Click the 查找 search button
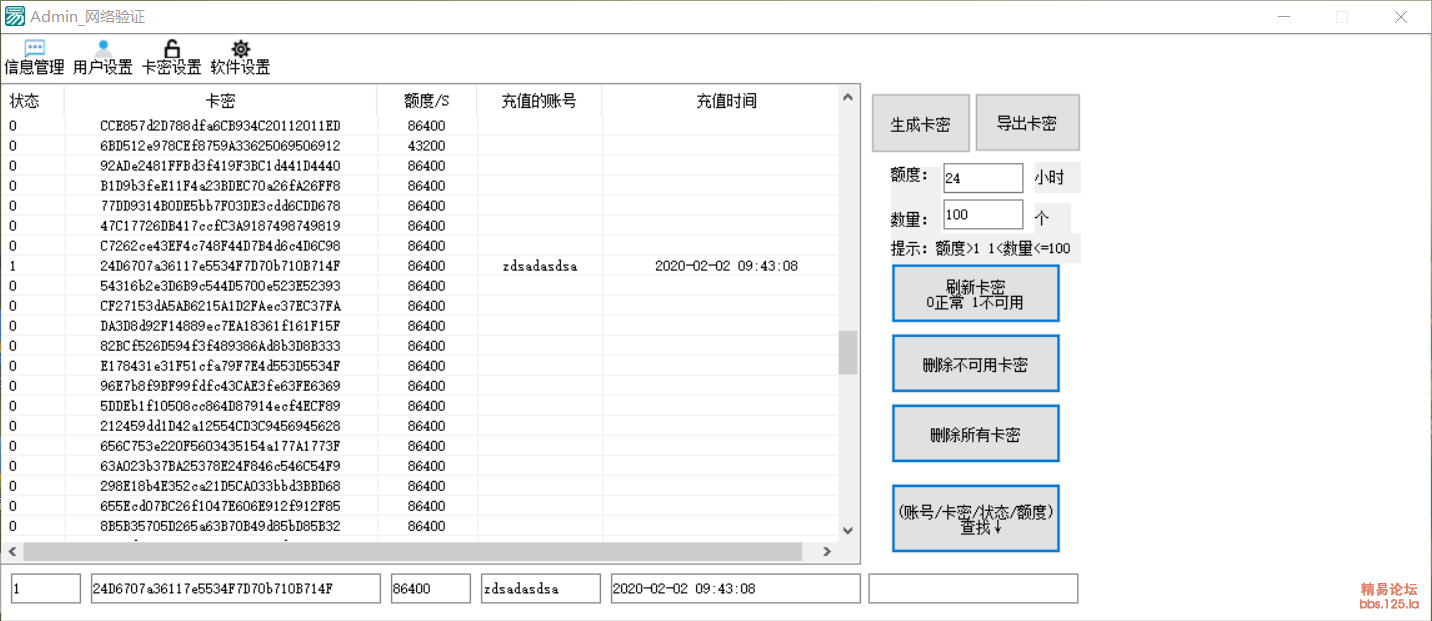This screenshot has height=621, width=1432. pos(975,519)
